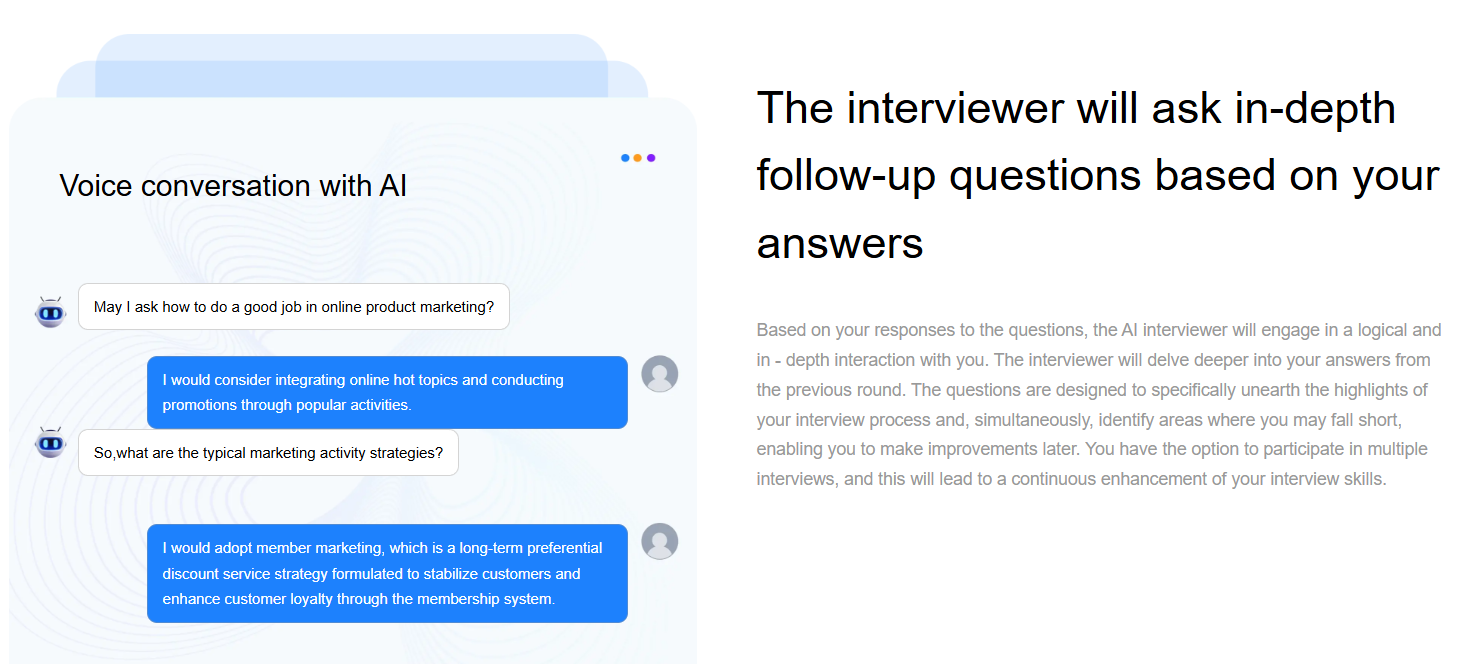Select the "I would consider integrating" blue bubble
Screen dimensions: 1469x664
tap(387, 392)
